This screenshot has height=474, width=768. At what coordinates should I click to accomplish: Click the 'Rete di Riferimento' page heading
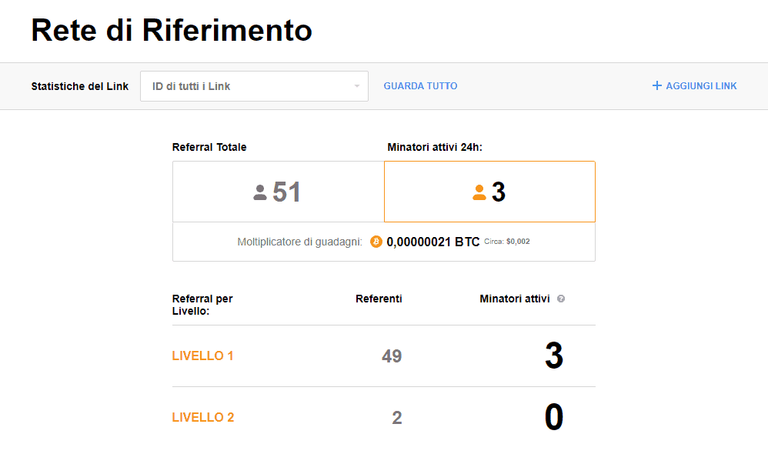pyautogui.click(x=171, y=30)
